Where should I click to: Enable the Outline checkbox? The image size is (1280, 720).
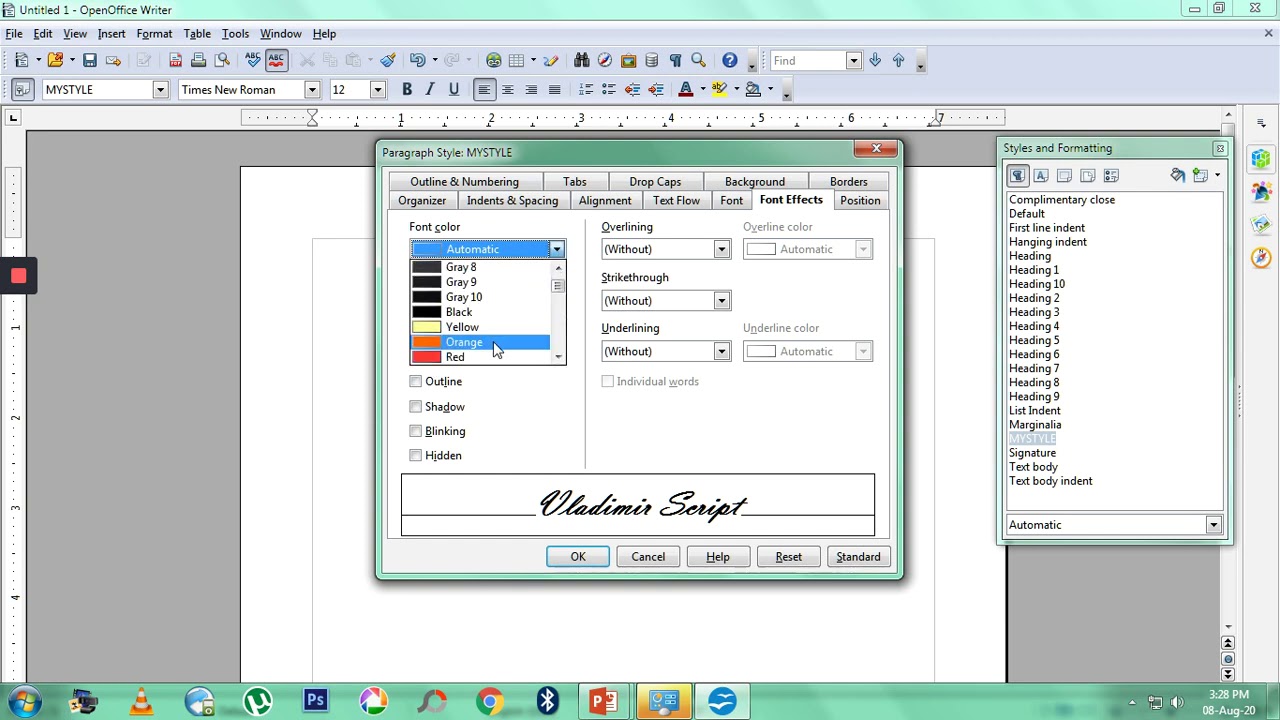[x=416, y=381]
